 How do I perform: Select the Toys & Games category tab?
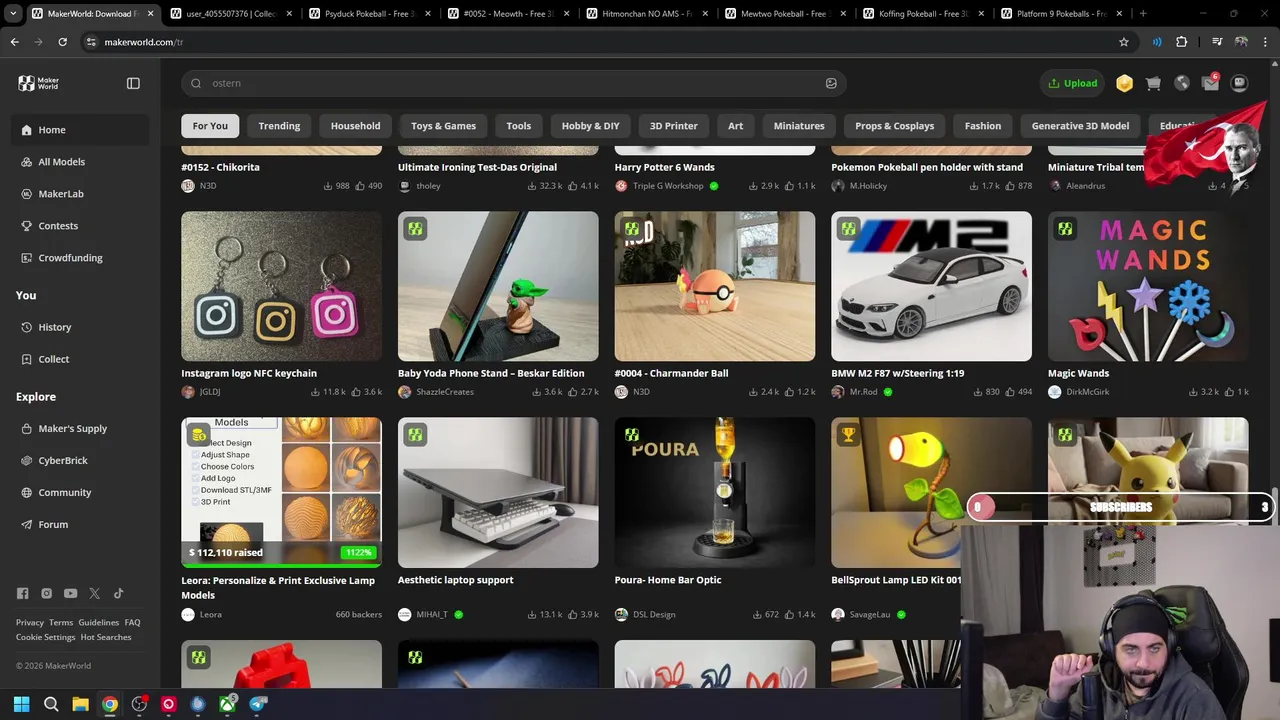[x=443, y=126]
